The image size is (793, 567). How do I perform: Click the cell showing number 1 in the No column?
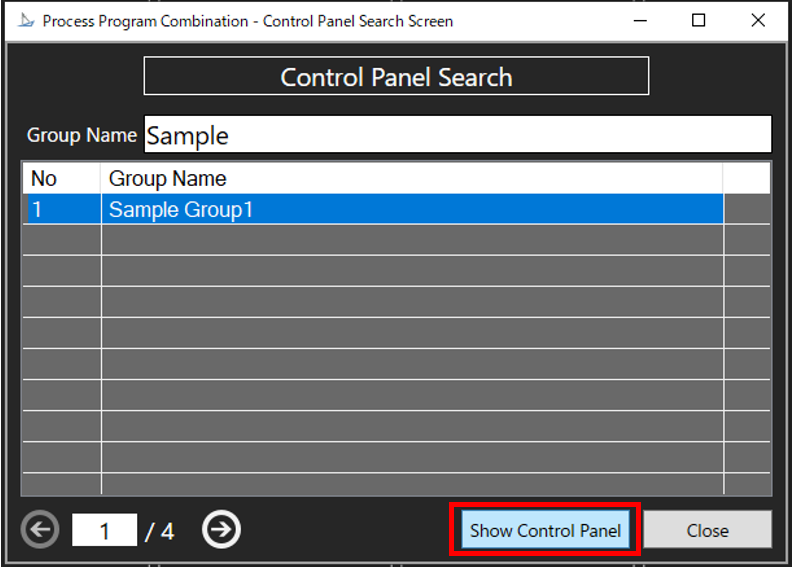coord(61,210)
